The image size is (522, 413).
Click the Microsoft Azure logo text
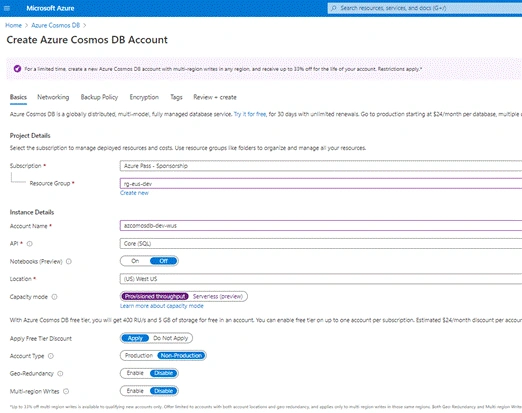tap(50, 8)
